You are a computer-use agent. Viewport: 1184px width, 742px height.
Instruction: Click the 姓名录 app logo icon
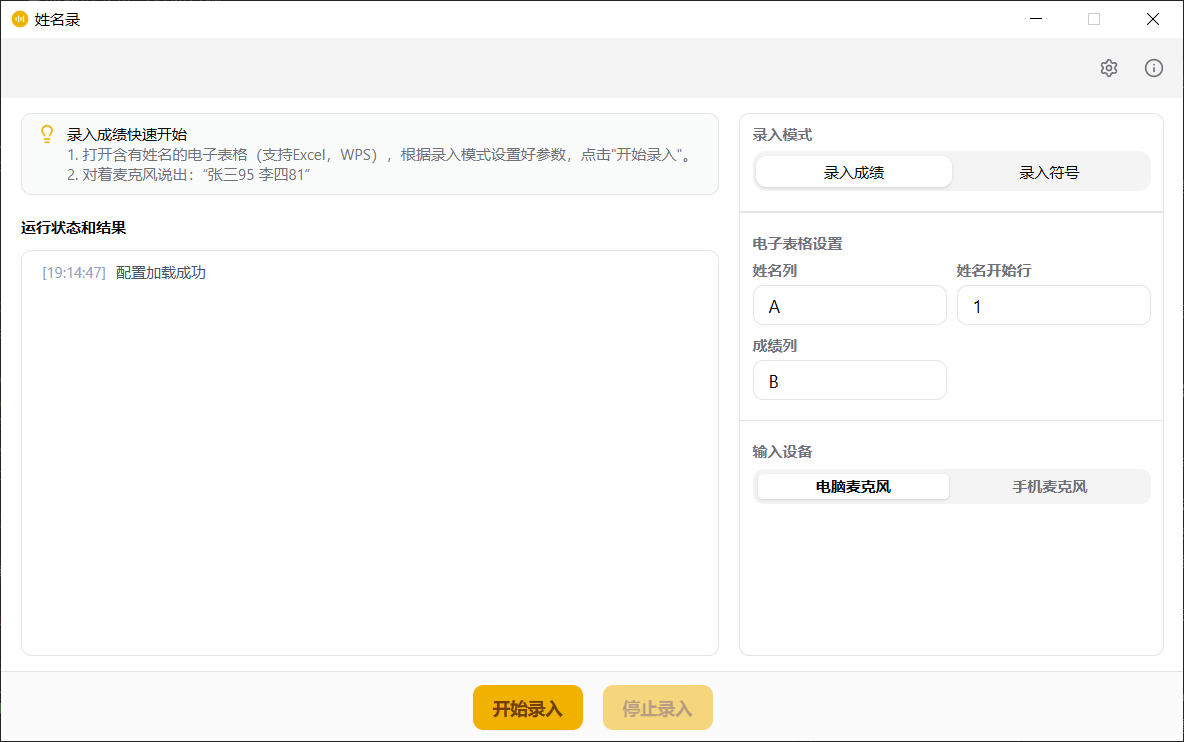pos(20,19)
